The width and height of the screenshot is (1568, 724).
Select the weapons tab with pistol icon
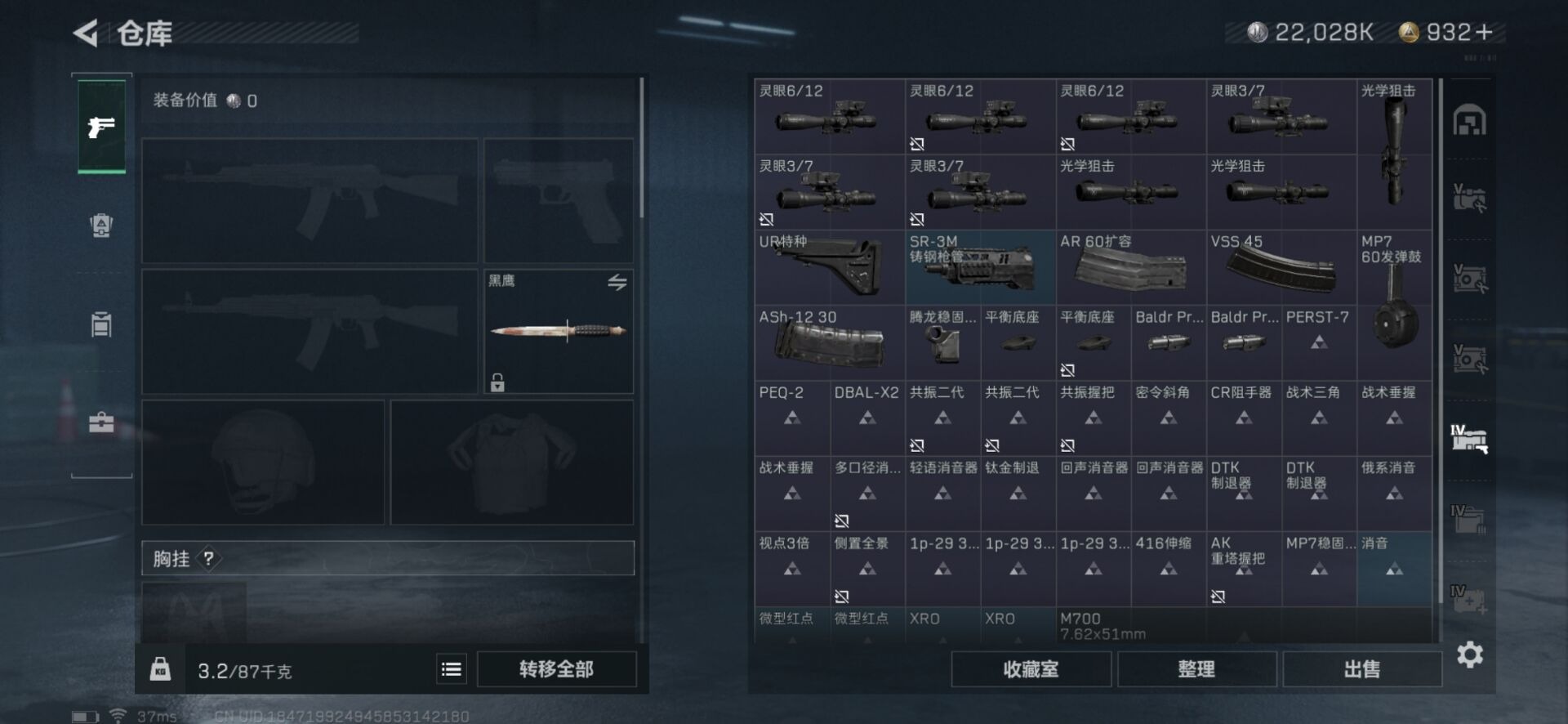101,127
